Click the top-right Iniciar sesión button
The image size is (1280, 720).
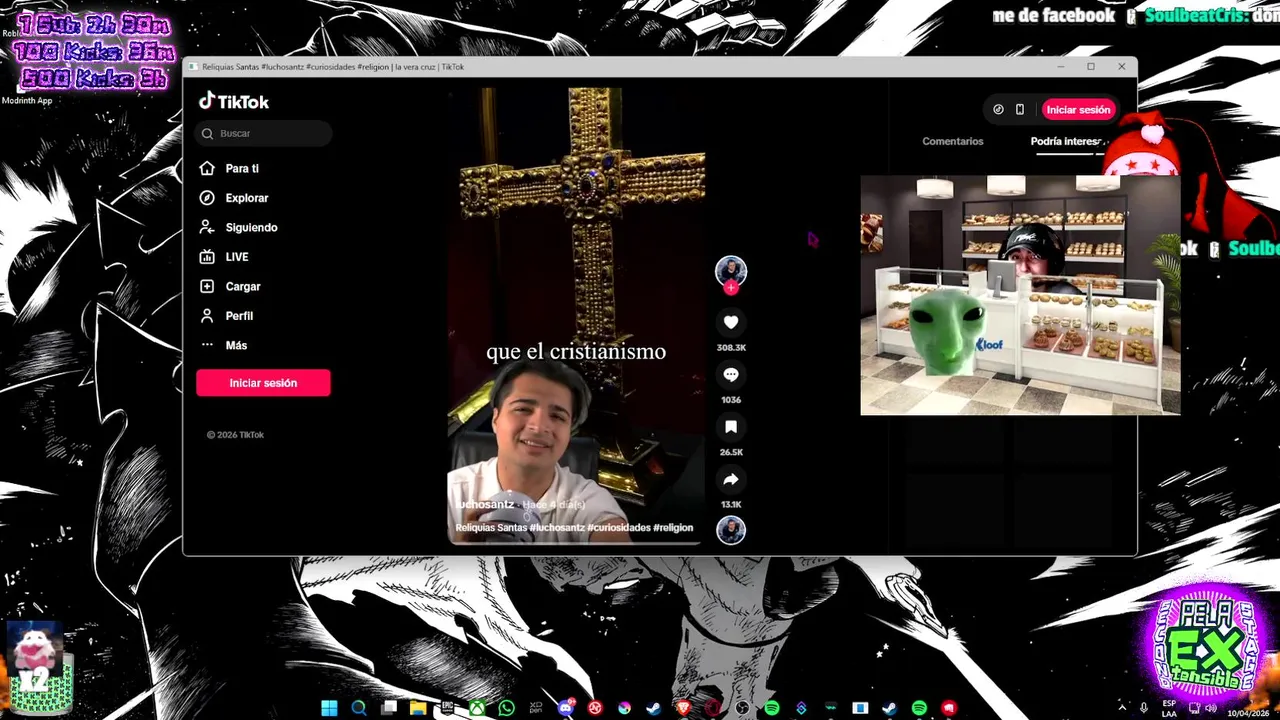(x=1078, y=110)
